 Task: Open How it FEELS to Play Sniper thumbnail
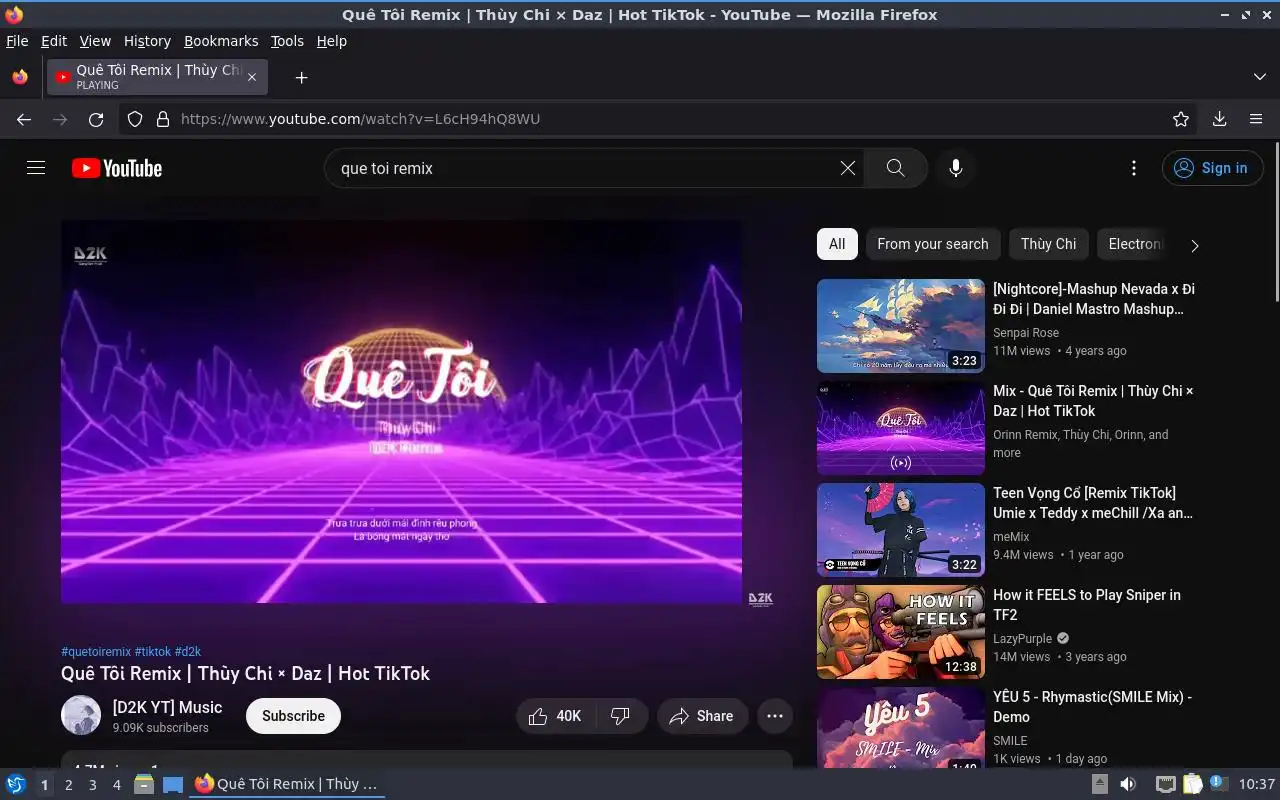(901, 632)
